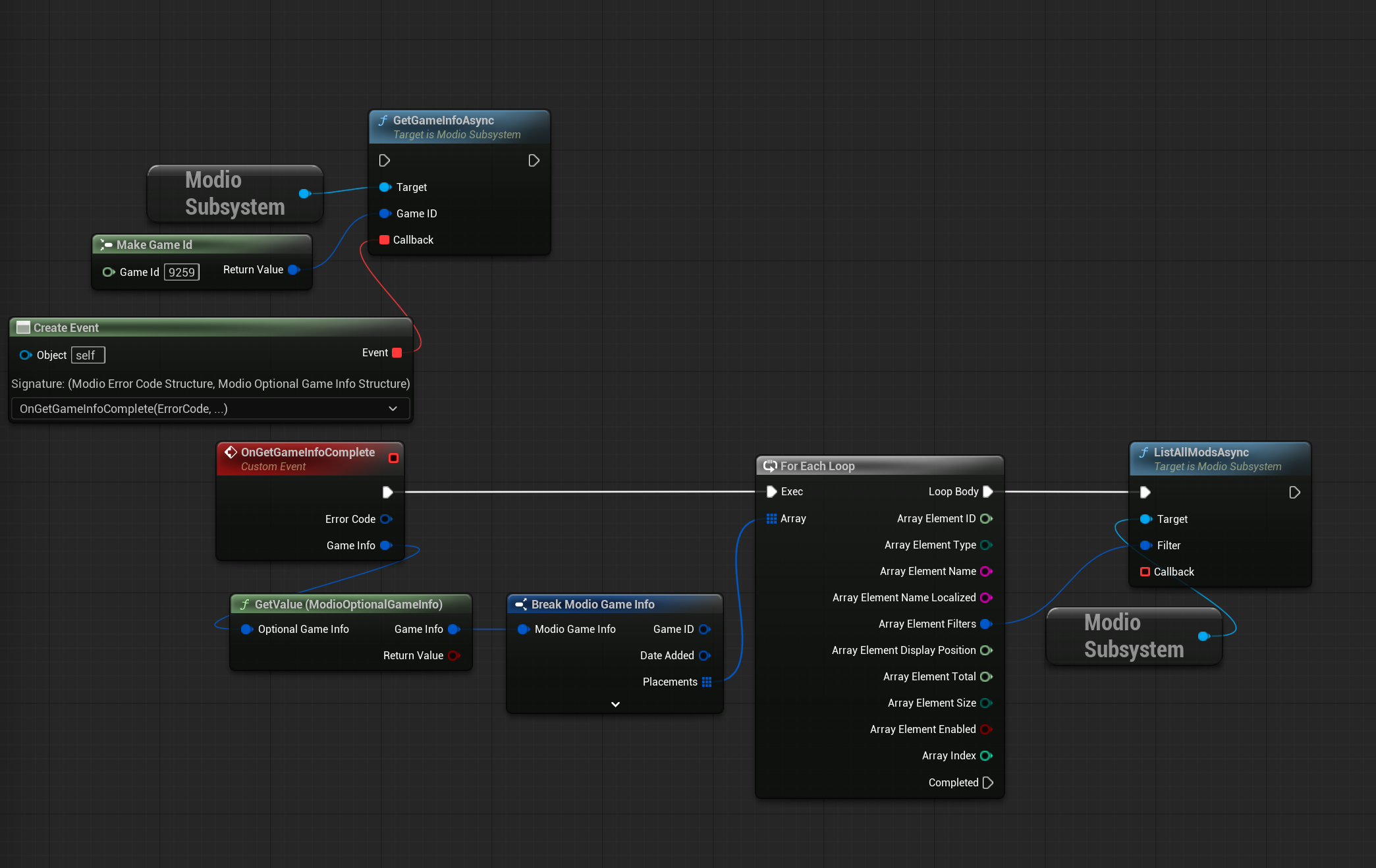
Task: Select the Create Event node title
Action: coord(66,328)
